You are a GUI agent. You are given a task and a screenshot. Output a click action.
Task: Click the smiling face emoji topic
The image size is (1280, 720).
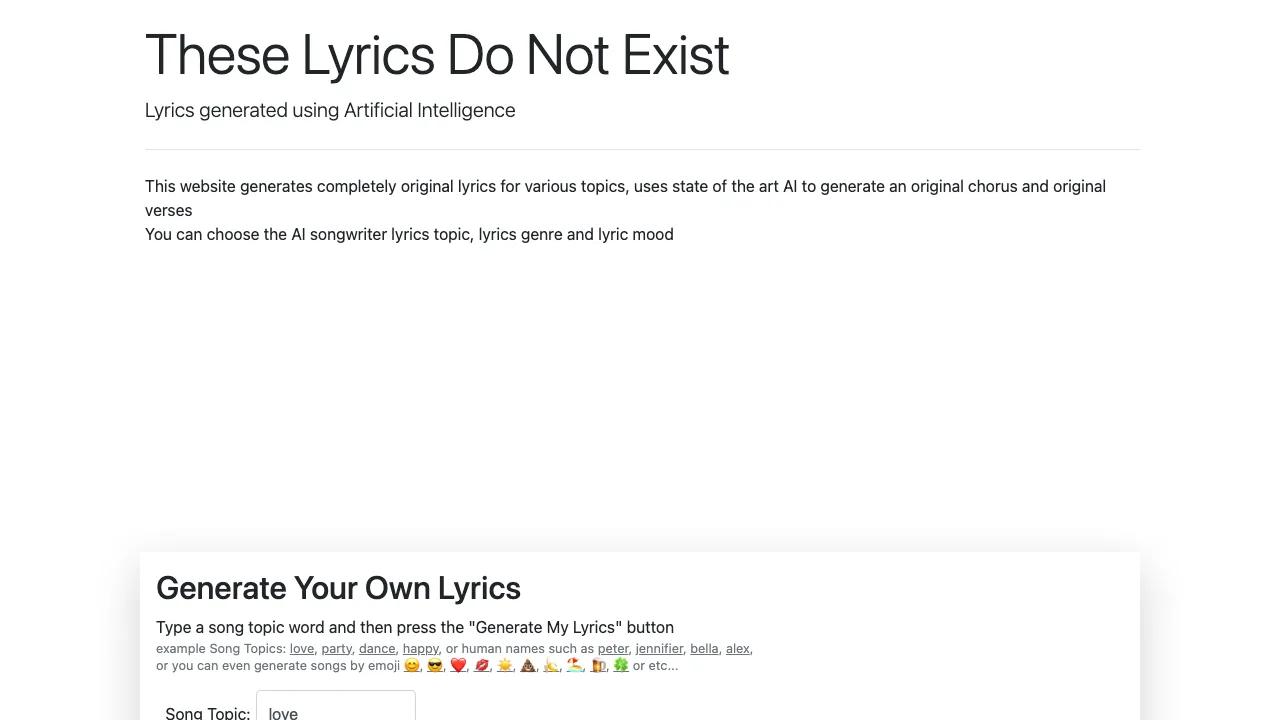click(x=411, y=665)
